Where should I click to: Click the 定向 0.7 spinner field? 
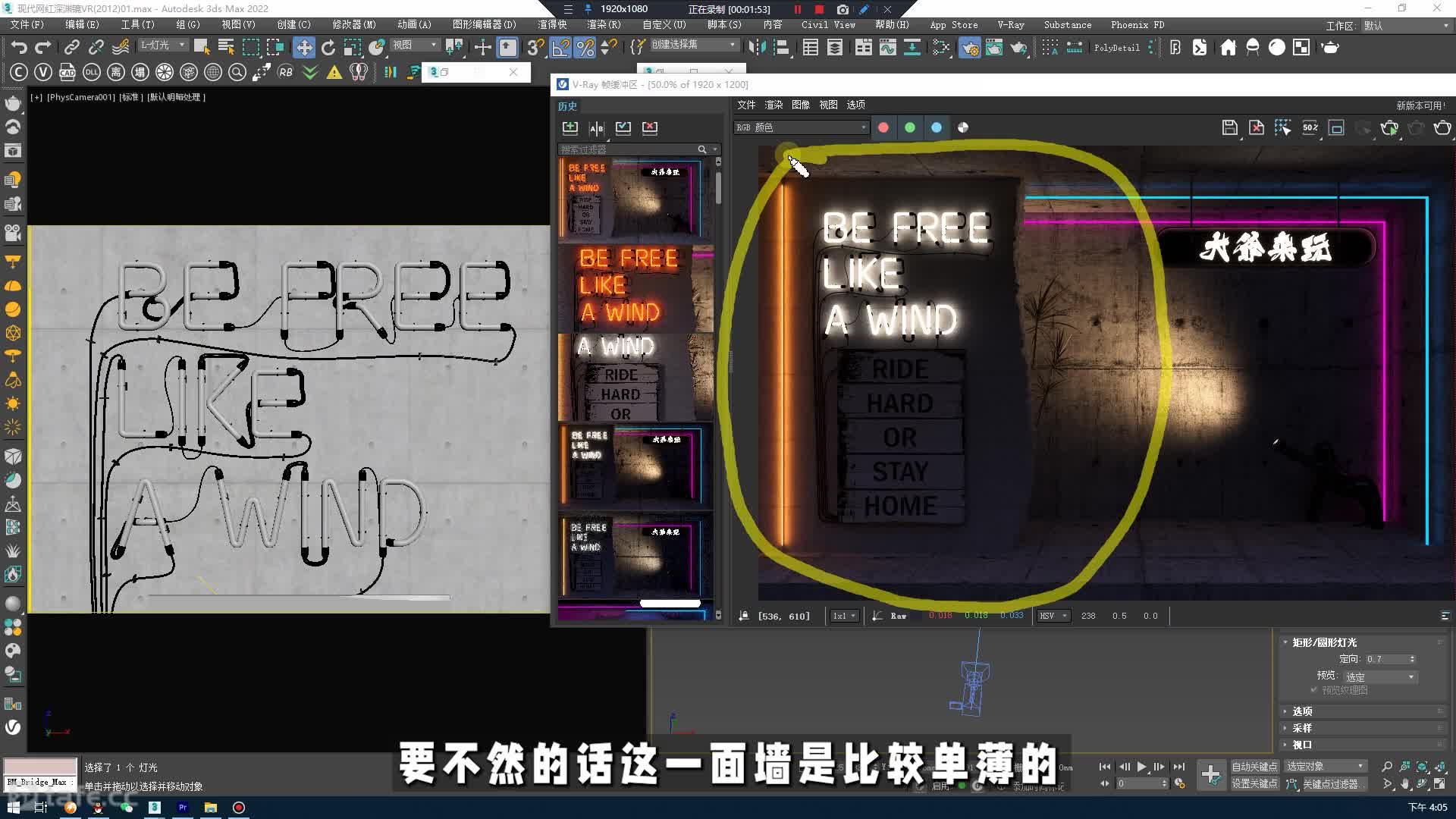tap(1391, 659)
